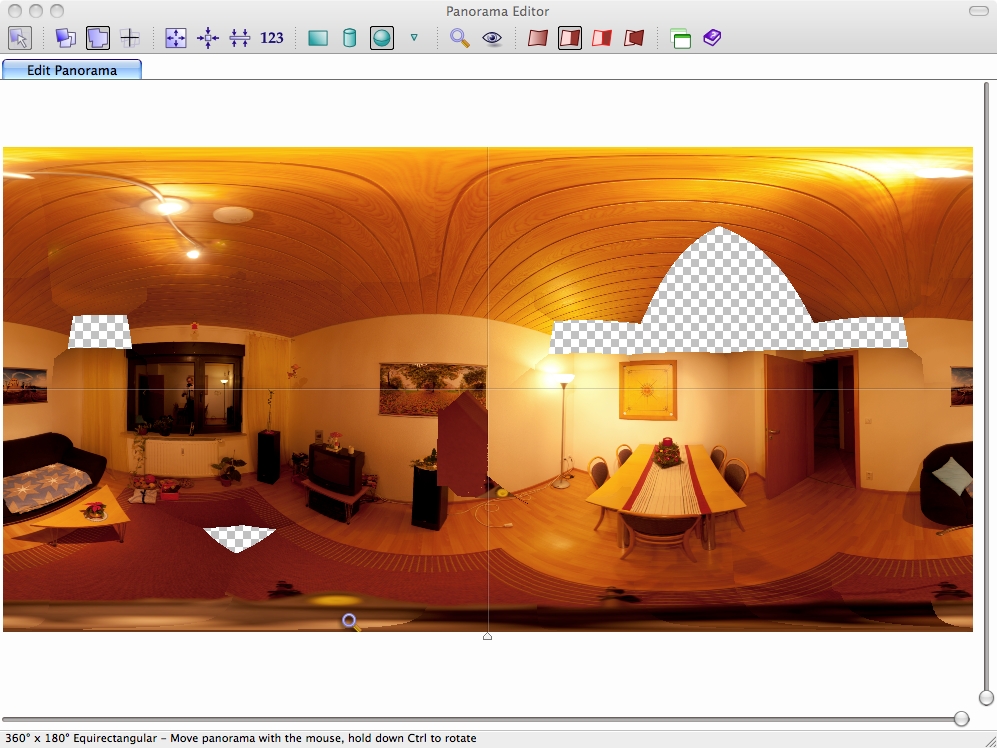Click the Fit panorama icon

point(176,38)
